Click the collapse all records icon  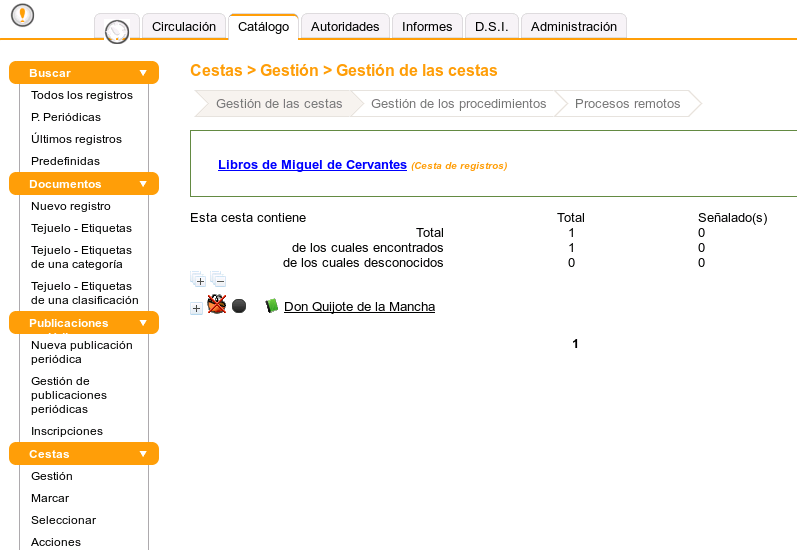(218, 280)
